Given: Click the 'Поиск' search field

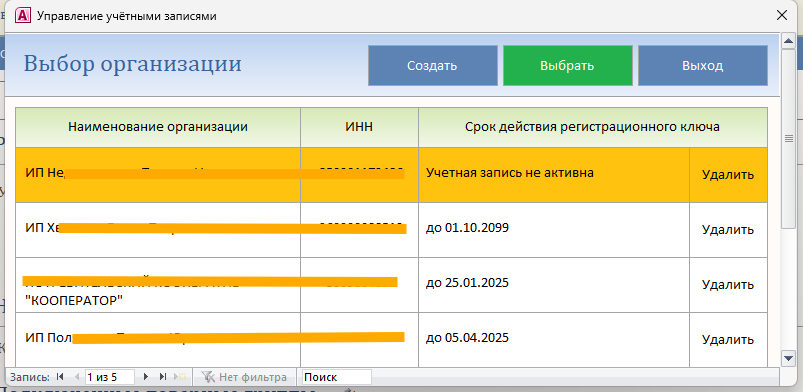Looking at the screenshot, I should coord(336,377).
